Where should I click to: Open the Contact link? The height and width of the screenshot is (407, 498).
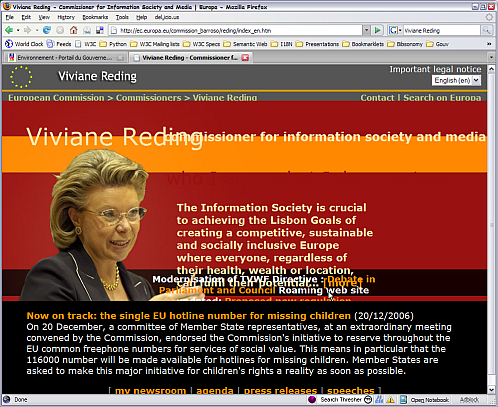pos(377,98)
